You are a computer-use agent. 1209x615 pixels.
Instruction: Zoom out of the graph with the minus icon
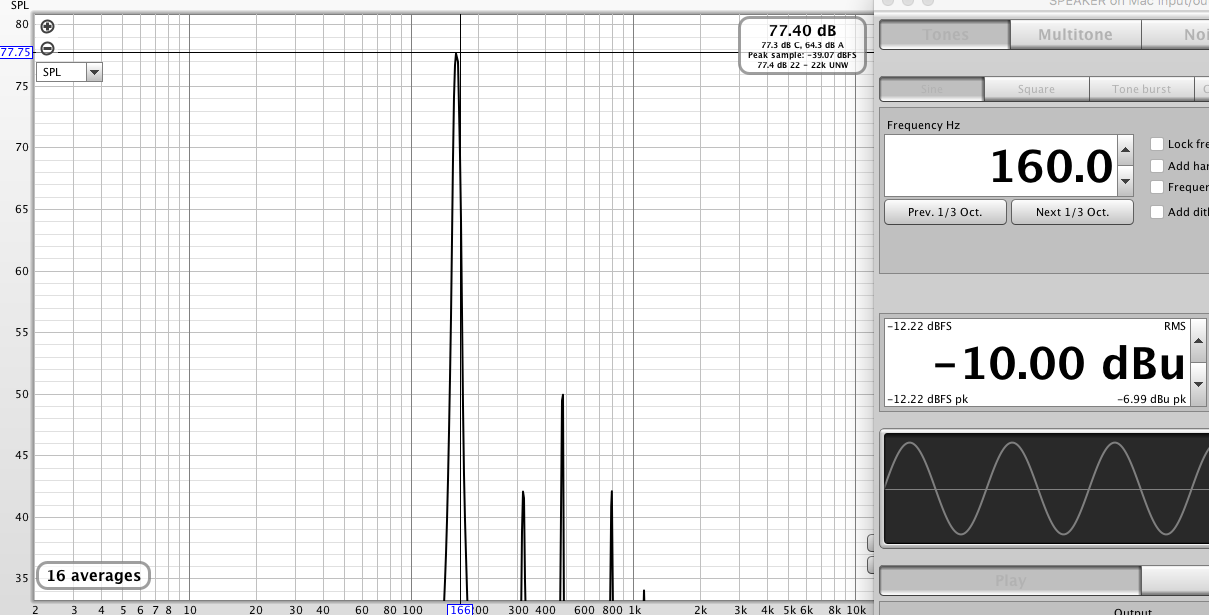[47, 49]
